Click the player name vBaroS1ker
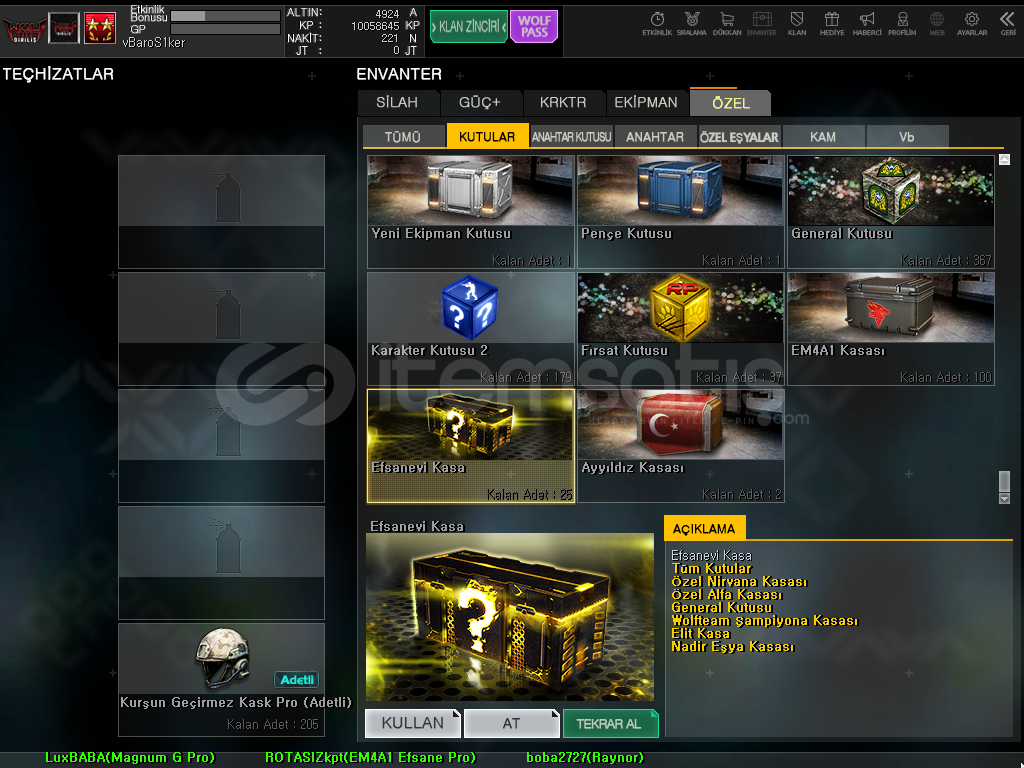This screenshot has width=1024, height=768. (153, 43)
